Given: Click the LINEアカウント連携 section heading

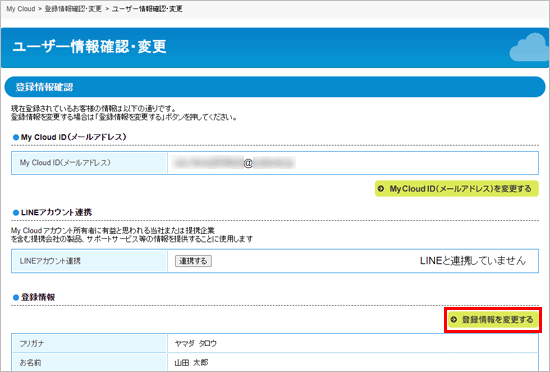Looking at the screenshot, I should point(56,212).
